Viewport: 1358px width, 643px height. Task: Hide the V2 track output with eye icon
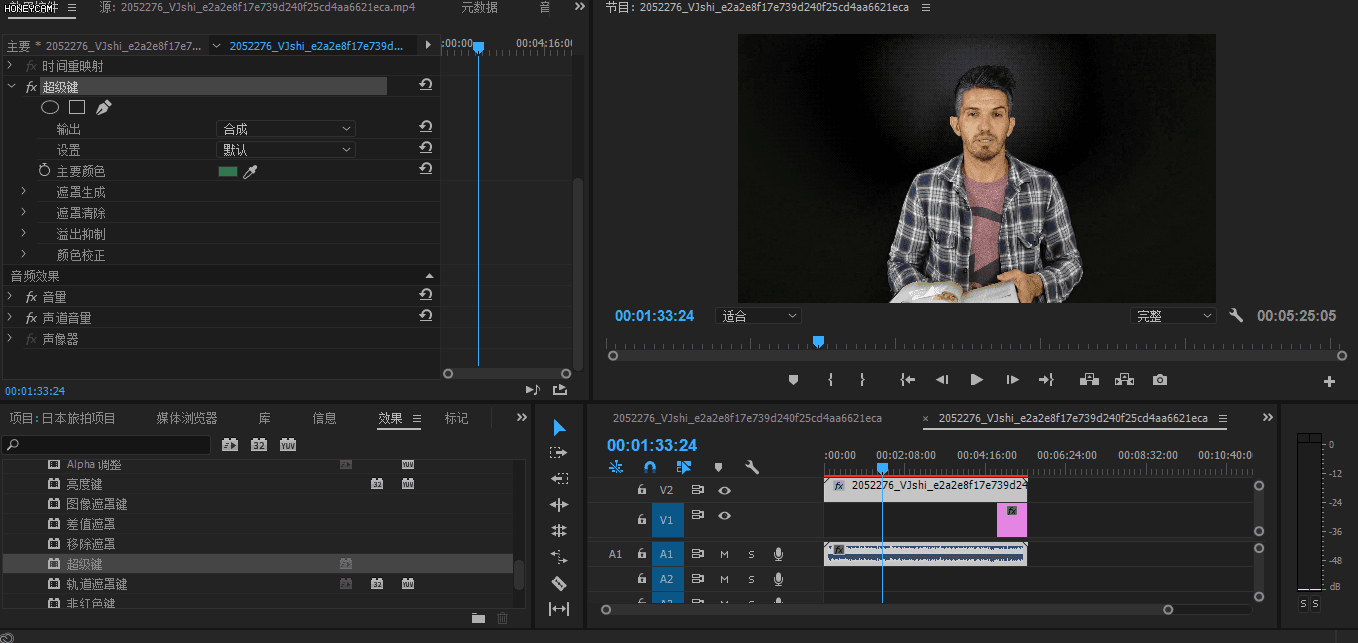coord(724,490)
